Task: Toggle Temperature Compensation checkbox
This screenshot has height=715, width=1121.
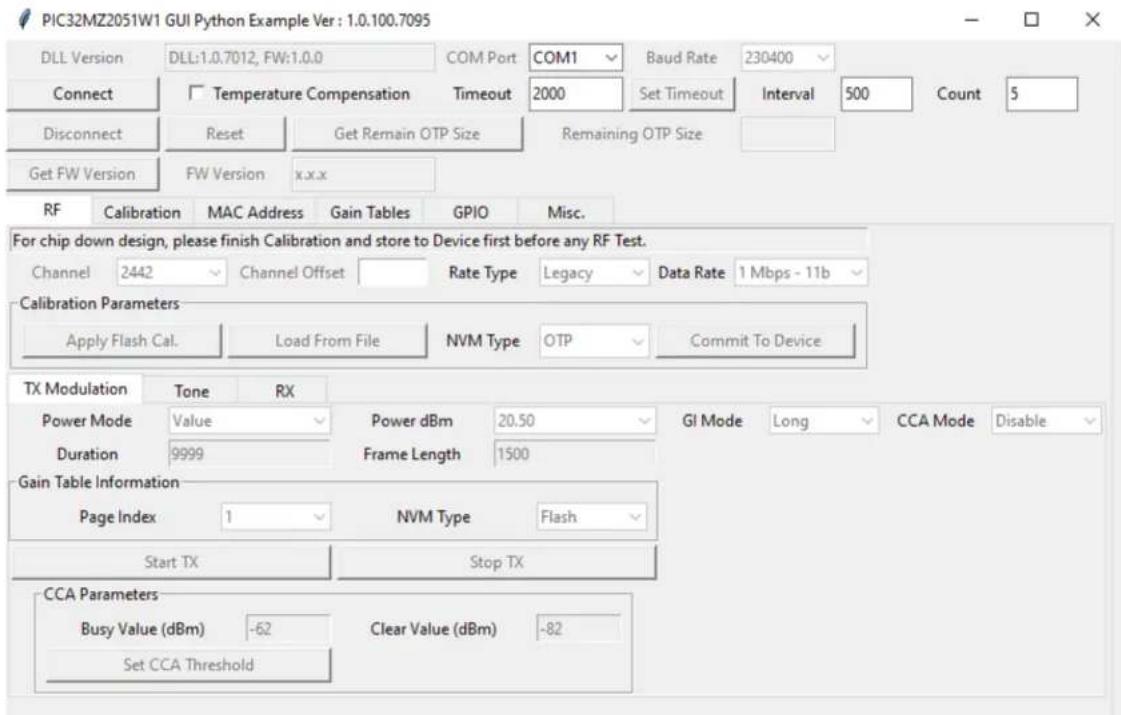Action: [x=196, y=94]
